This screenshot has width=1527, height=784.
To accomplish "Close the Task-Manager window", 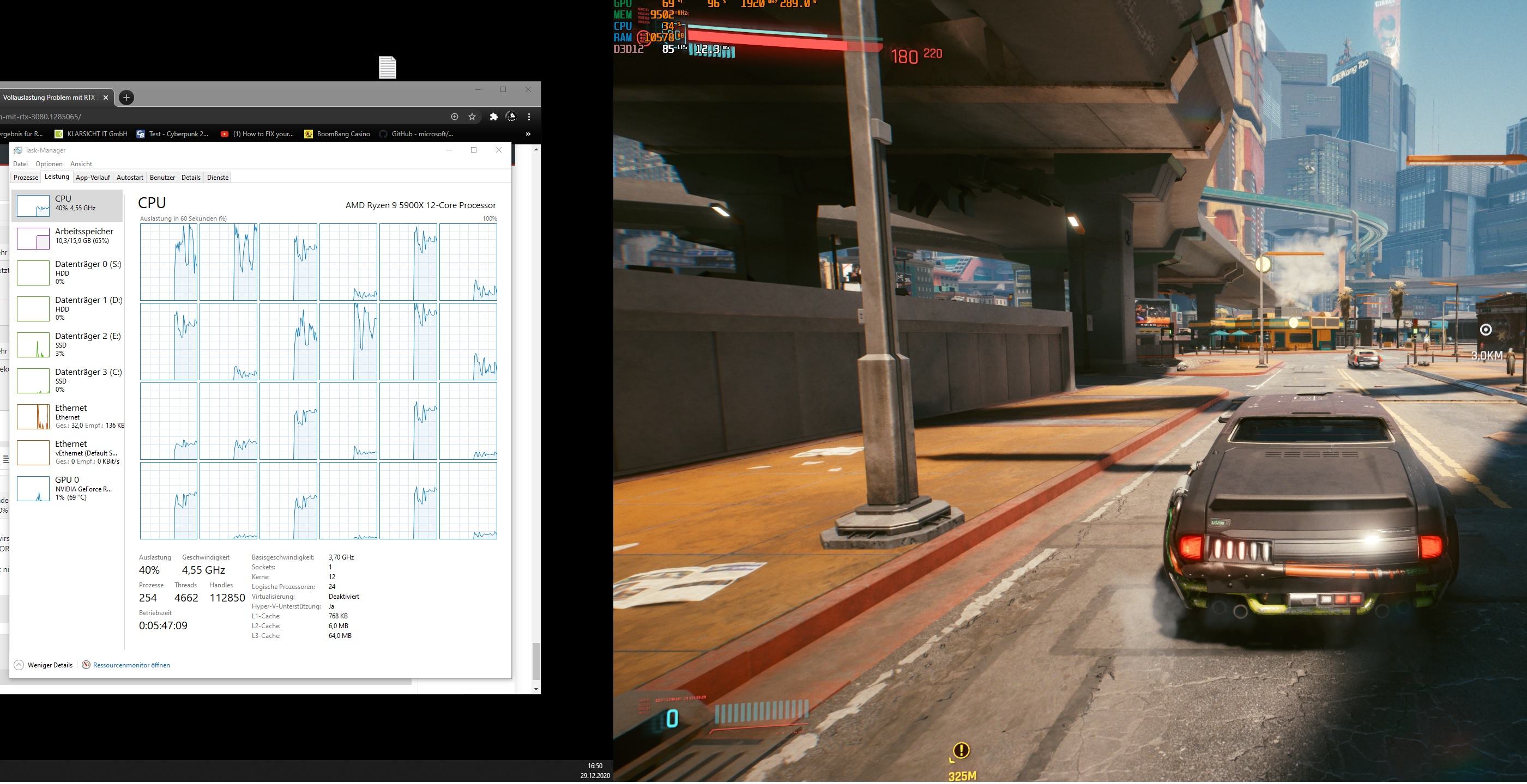I will click(x=498, y=150).
